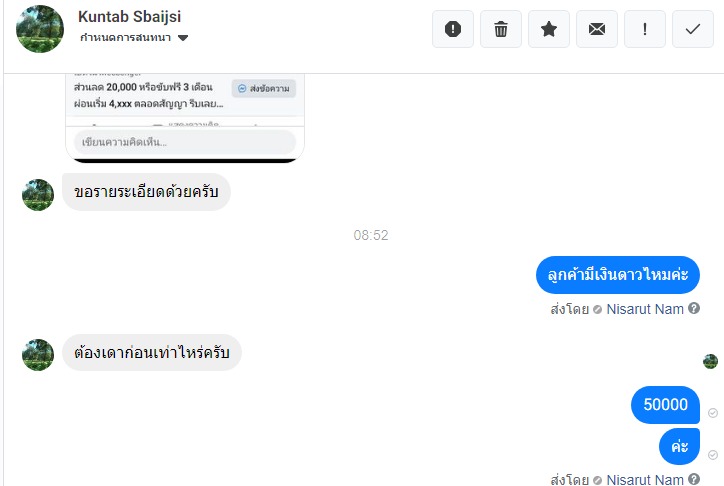Mark conversation unread with envelope icon
The image size is (724, 486).
point(597,29)
